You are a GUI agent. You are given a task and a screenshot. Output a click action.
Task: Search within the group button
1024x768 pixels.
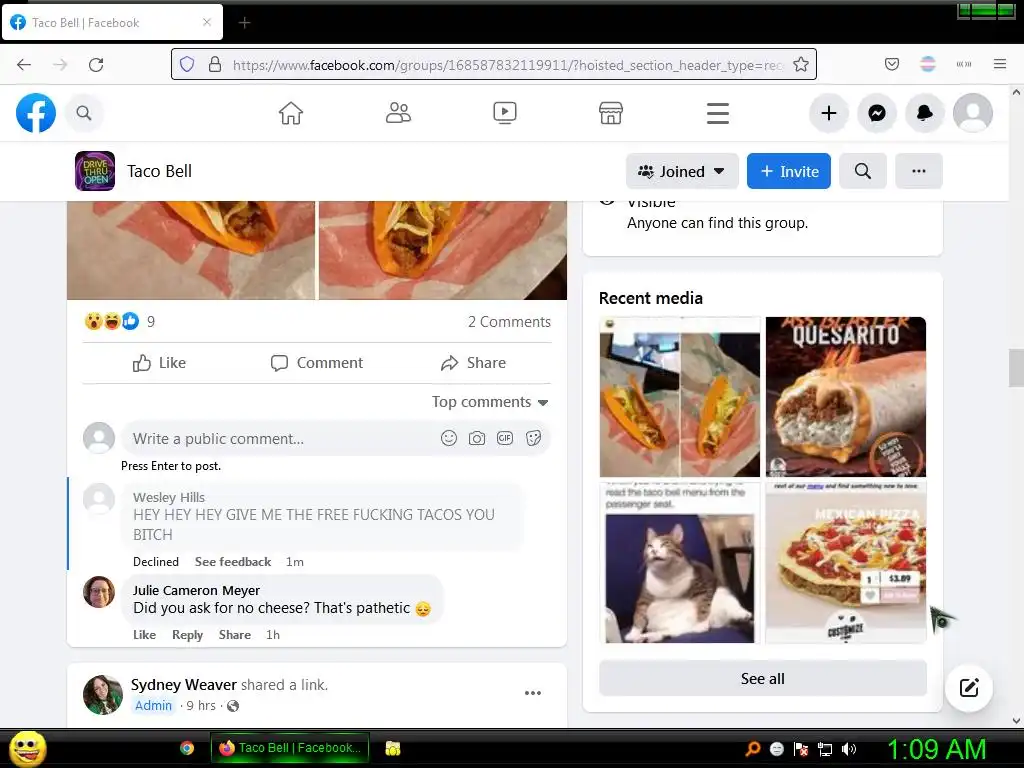(x=863, y=171)
